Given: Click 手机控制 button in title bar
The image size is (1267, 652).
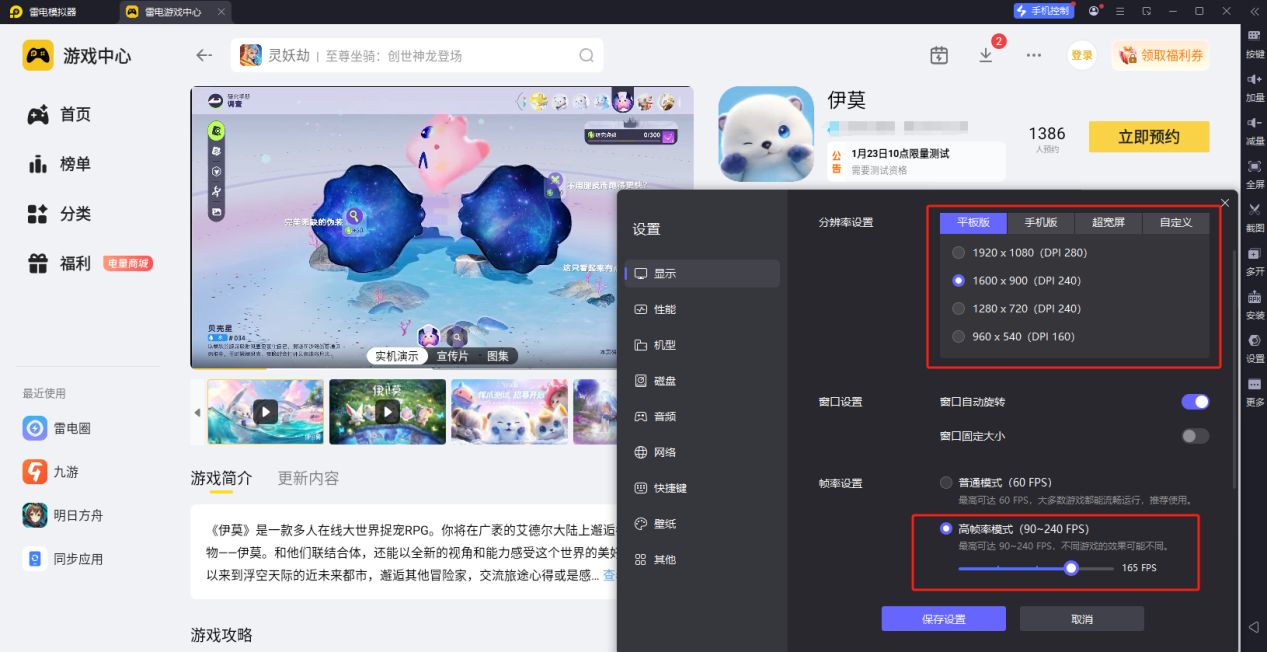Looking at the screenshot, I should point(1043,11).
